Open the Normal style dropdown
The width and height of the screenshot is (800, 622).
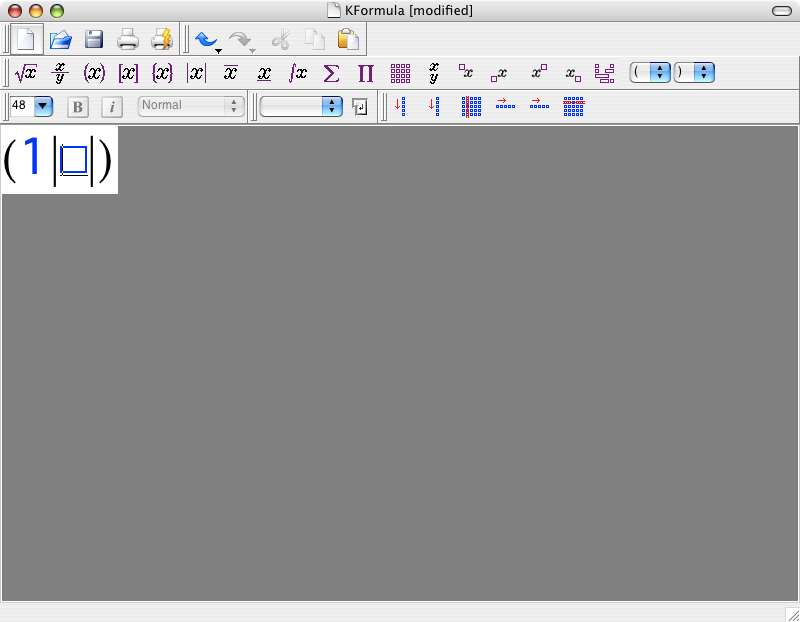(x=191, y=106)
